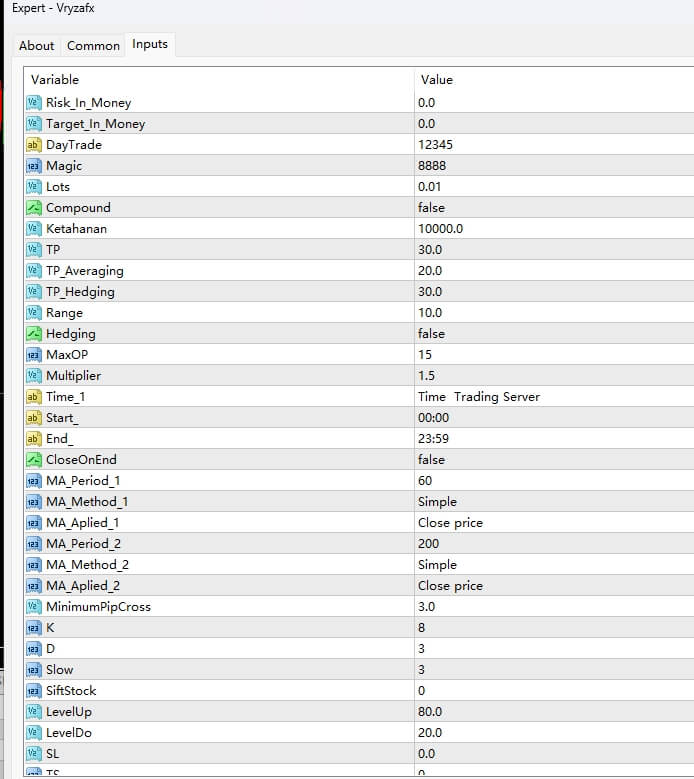Click the MA_Period_1 value 60

pos(425,481)
